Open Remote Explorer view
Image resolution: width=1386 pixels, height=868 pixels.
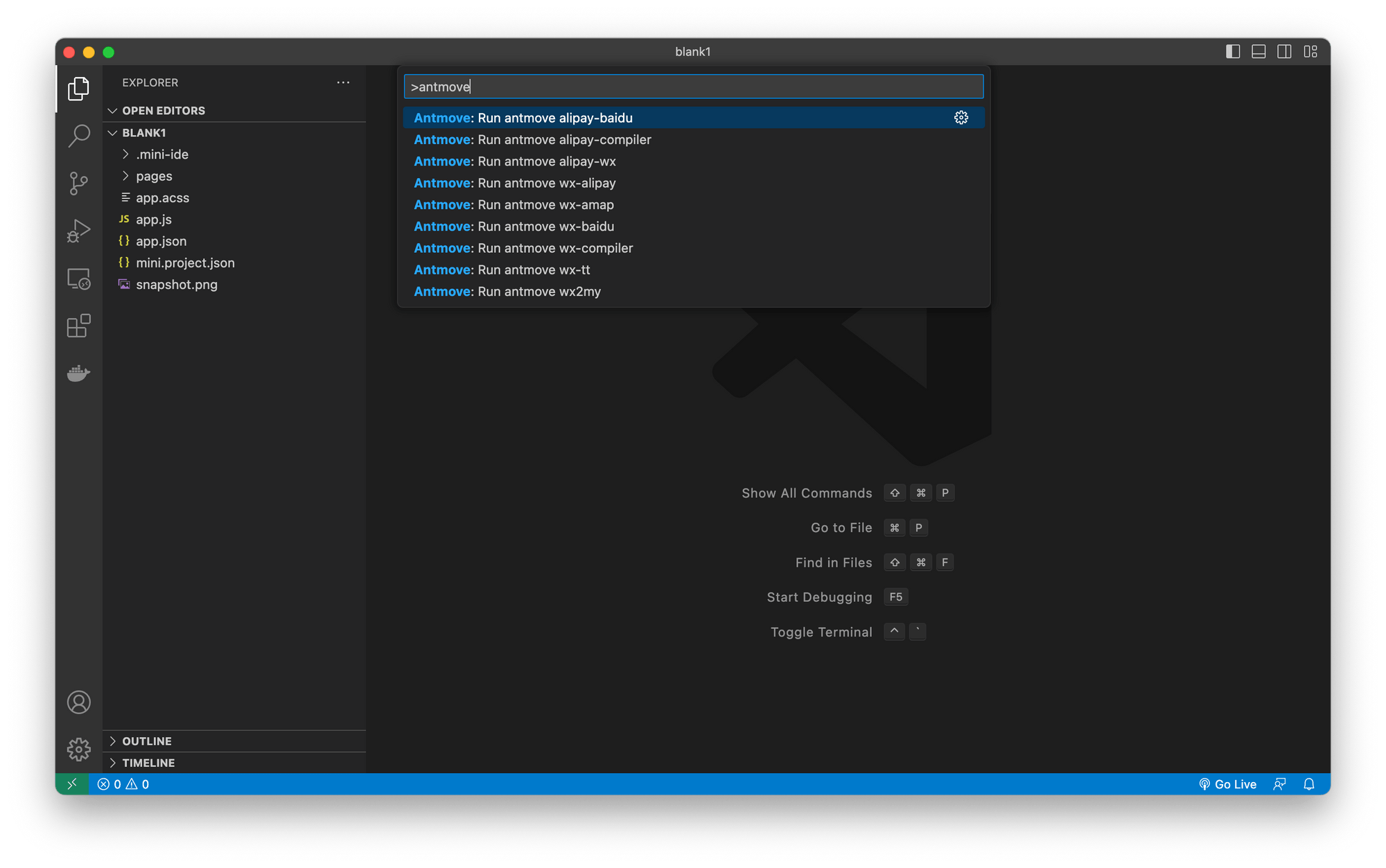click(79, 278)
